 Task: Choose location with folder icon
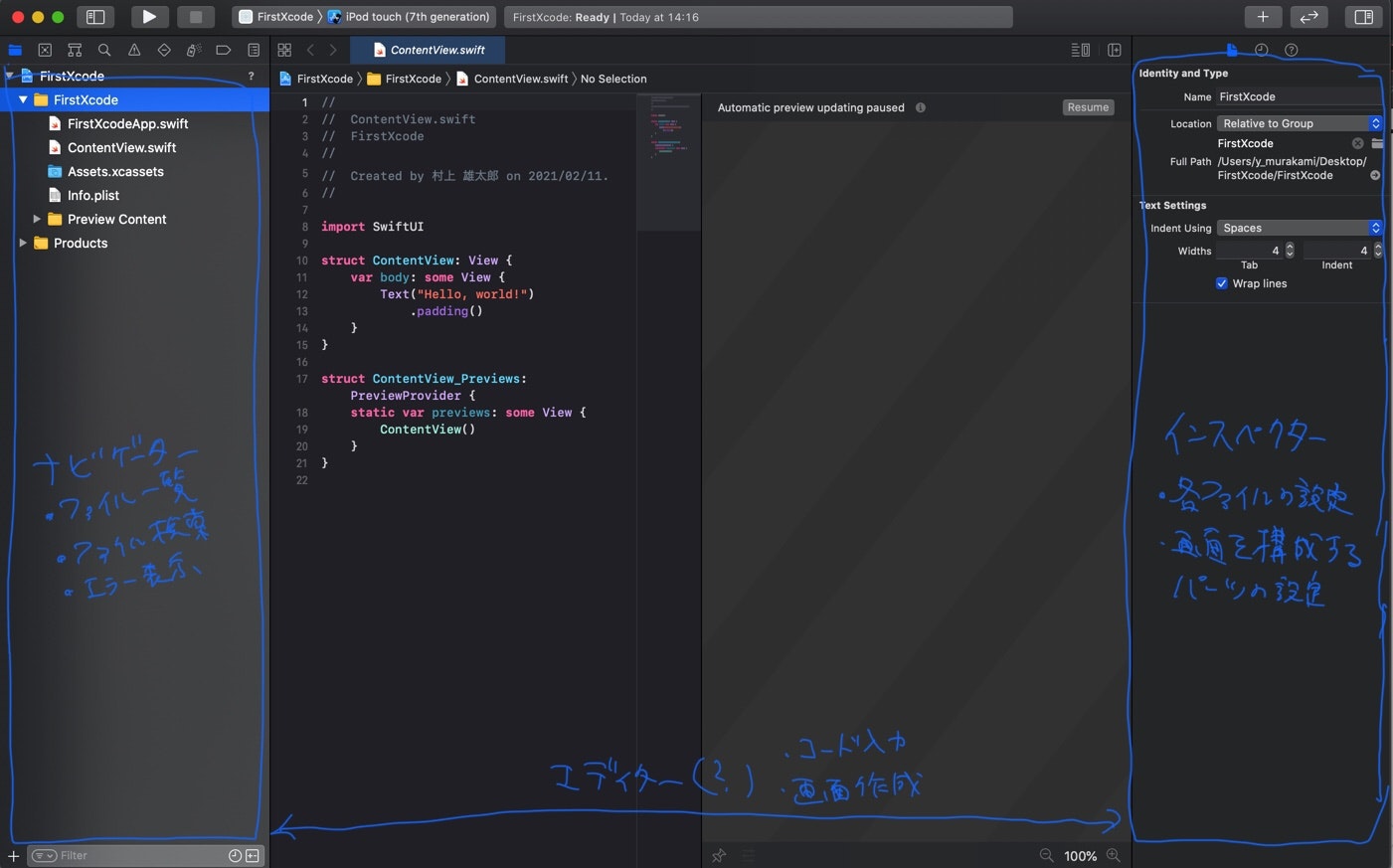pyautogui.click(x=1377, y=143)
